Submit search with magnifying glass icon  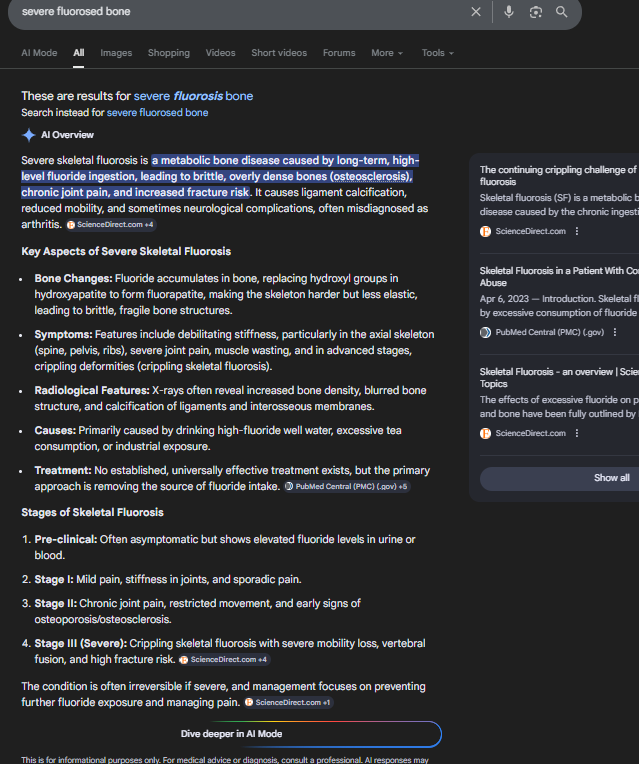pos(562,12)
